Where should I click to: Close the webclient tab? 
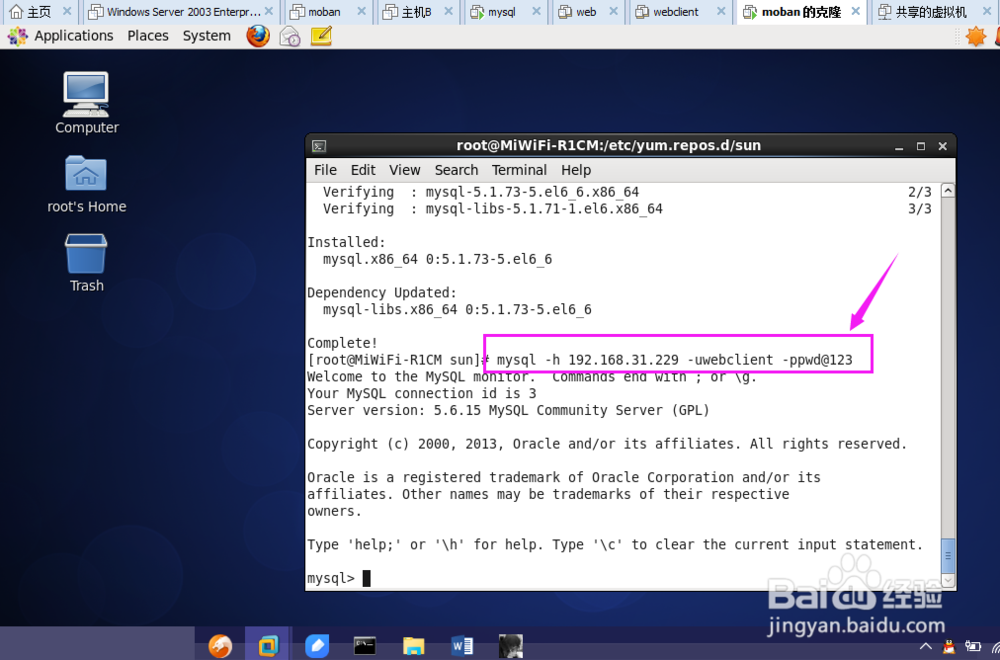pos(721,11)
